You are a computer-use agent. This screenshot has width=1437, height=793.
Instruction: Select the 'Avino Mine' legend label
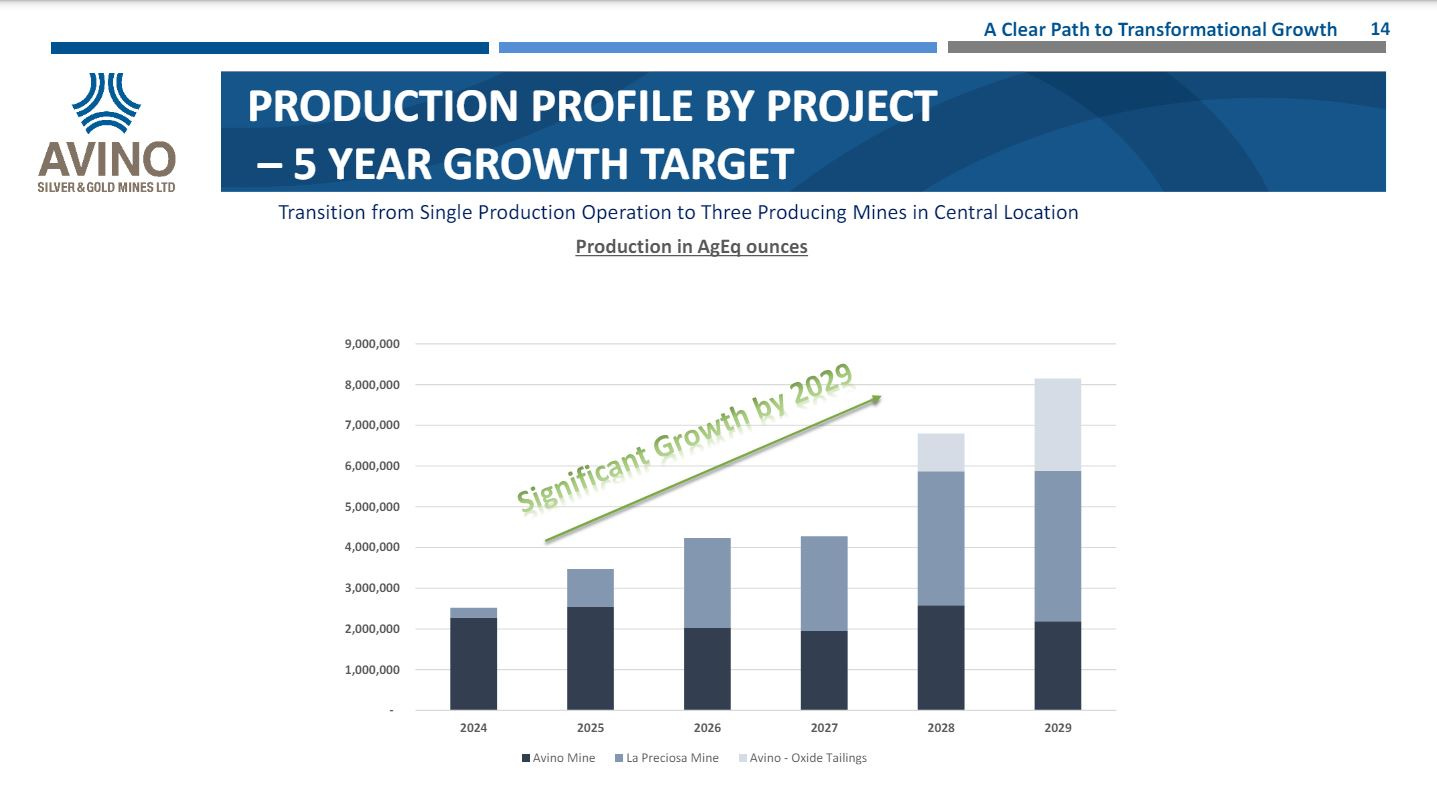click(564, 758)
